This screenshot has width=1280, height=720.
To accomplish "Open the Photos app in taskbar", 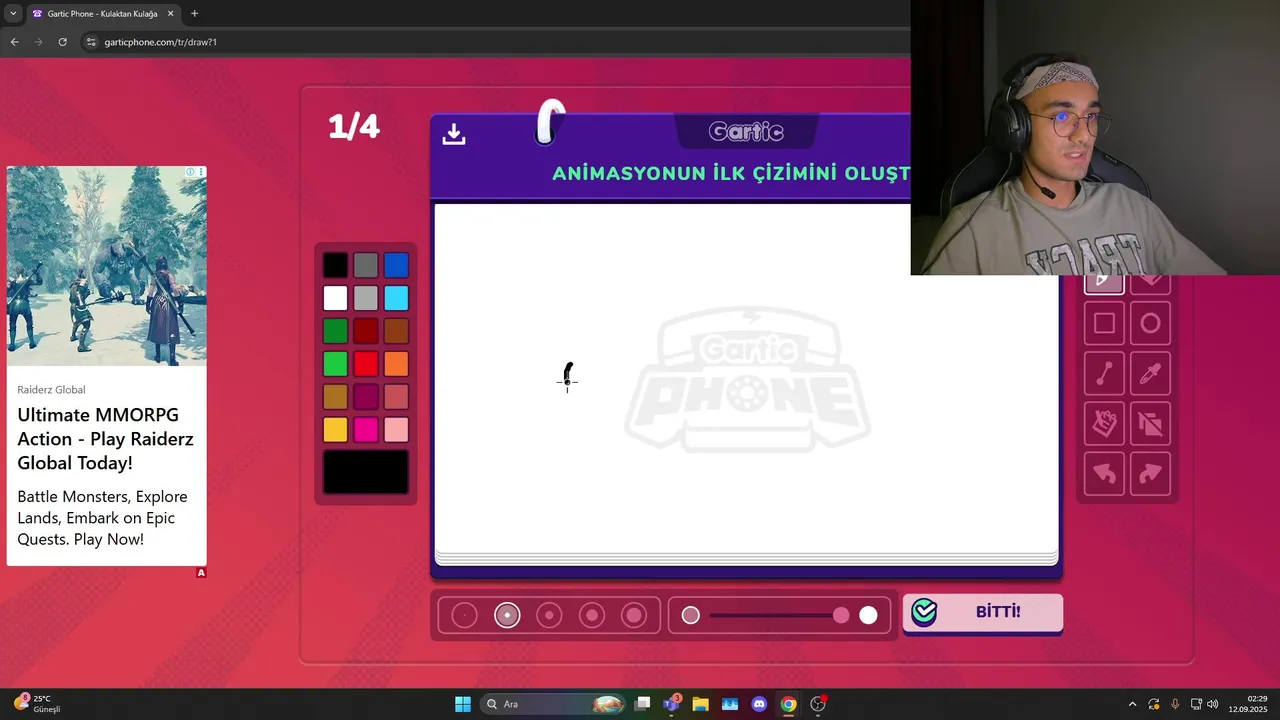I will [729, 704].
